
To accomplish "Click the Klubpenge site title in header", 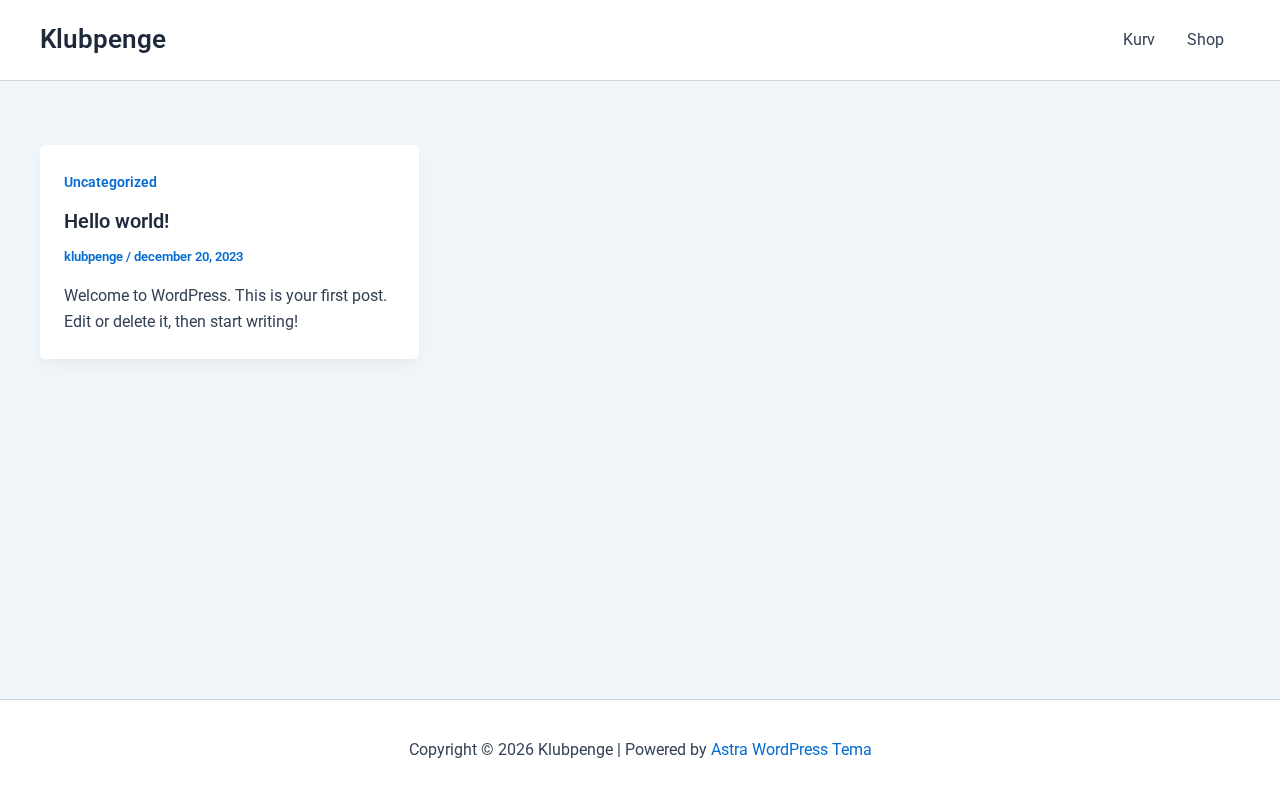I will click(103, 39).
